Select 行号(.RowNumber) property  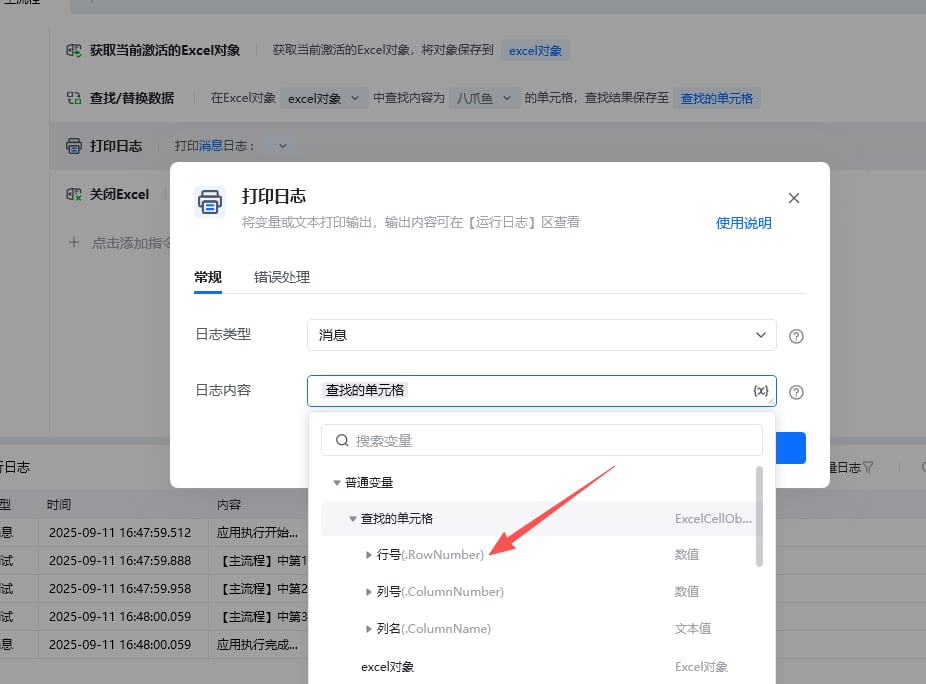coord(430,555)
